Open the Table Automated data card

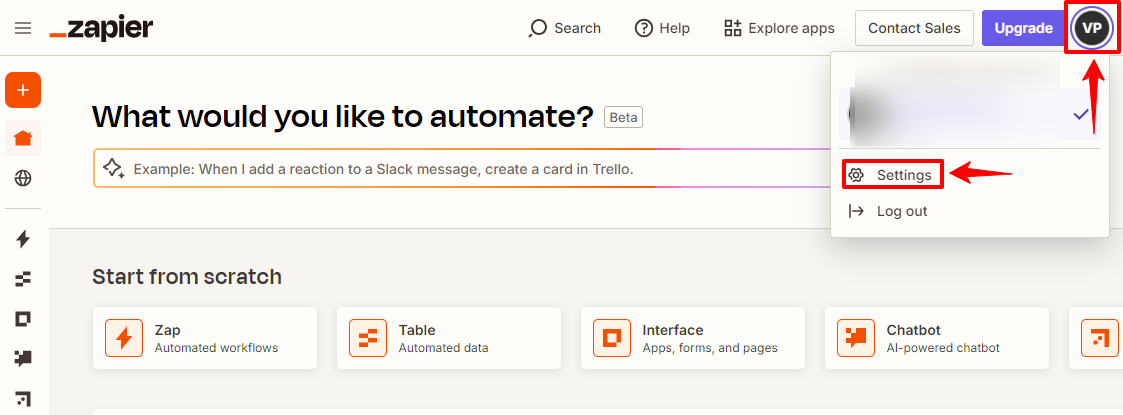(449, 338)
